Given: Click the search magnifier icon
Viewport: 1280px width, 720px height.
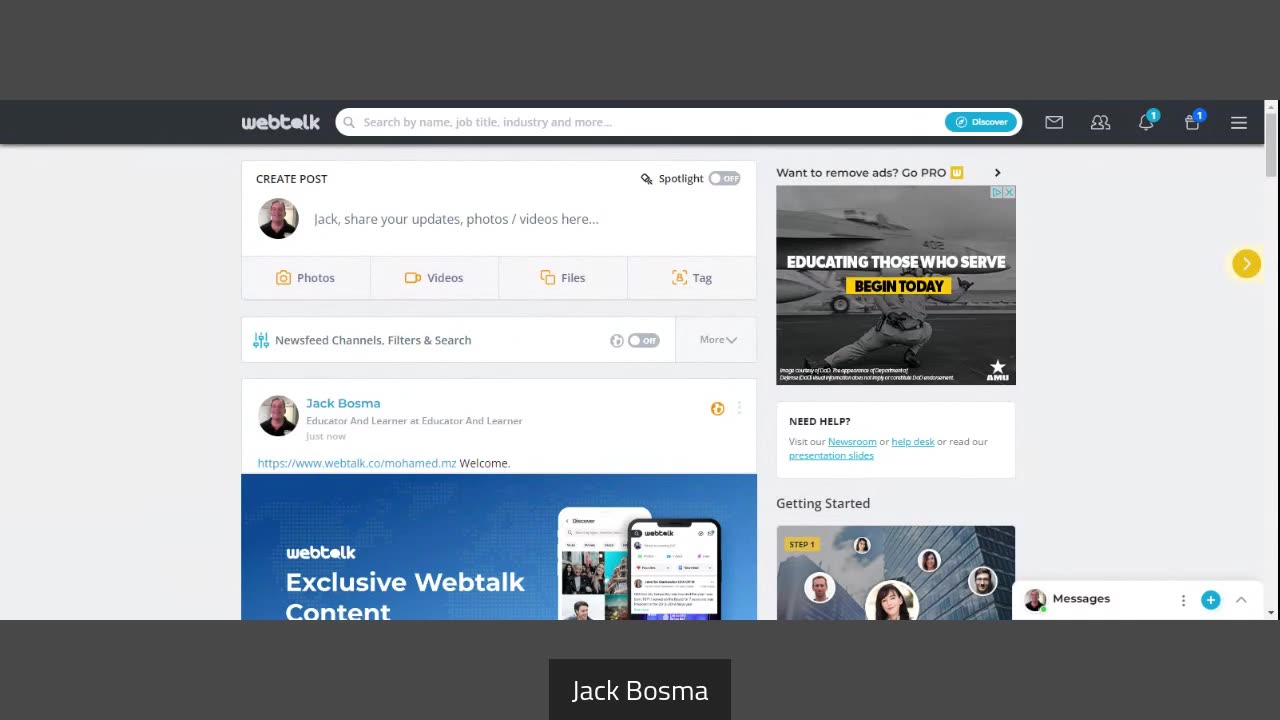Looking at the screenshot, I should coord(349,122).
